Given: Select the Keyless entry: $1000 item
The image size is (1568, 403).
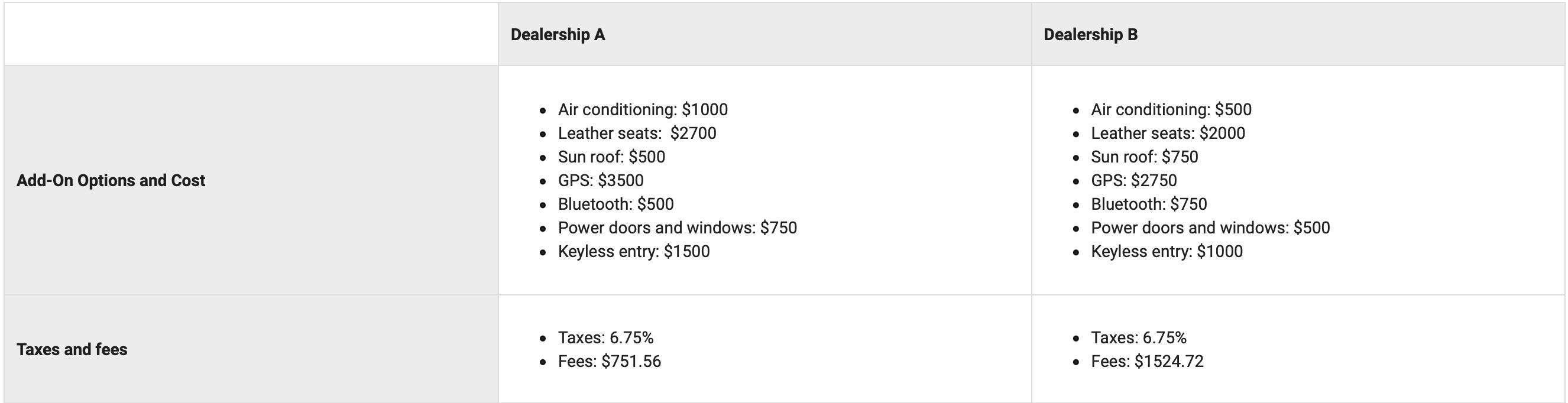Looking at the screenshot, I should click(1167, 251).
